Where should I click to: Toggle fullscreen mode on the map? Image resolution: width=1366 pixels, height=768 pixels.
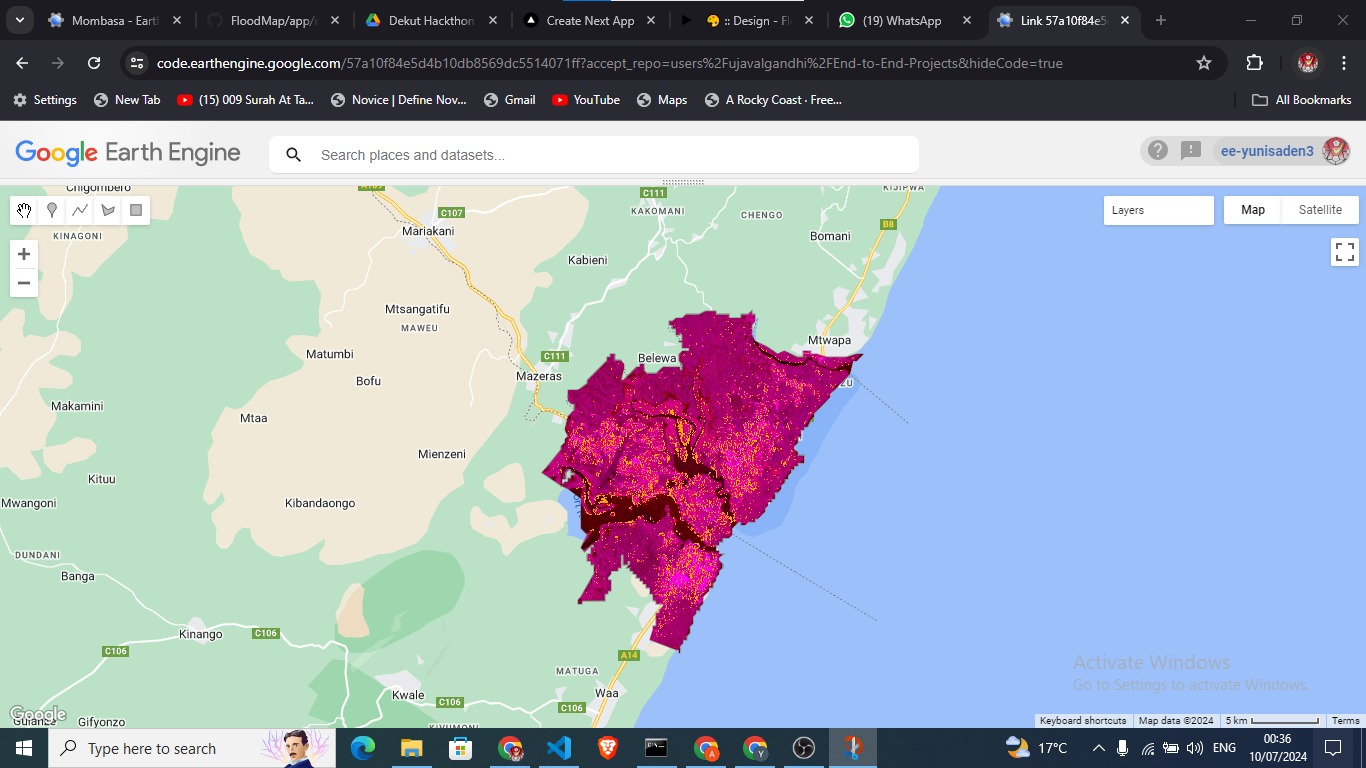tap(1344, 251)
